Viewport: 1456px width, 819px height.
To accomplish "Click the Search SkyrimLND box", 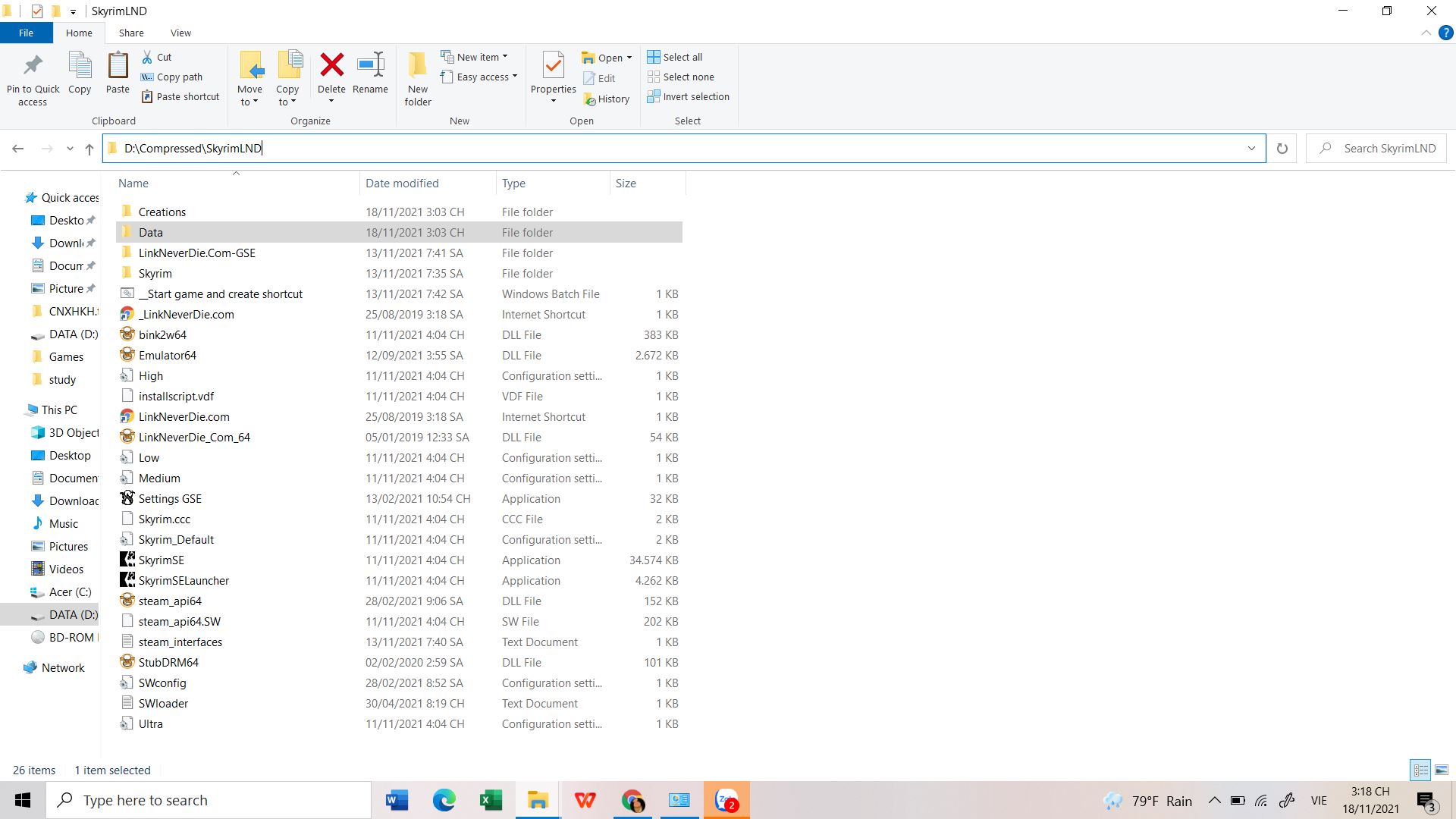I will tap(1376, 149).
